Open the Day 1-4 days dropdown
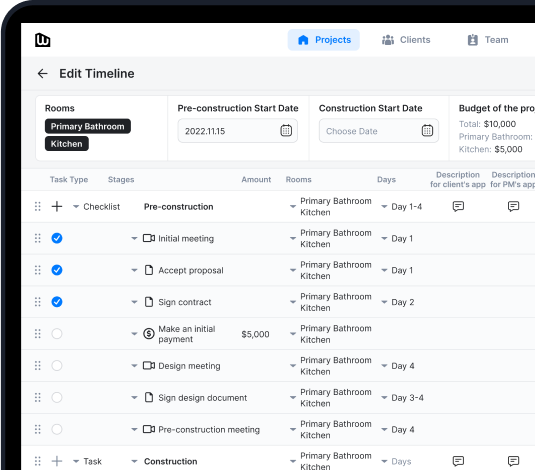 coord(384,206)
